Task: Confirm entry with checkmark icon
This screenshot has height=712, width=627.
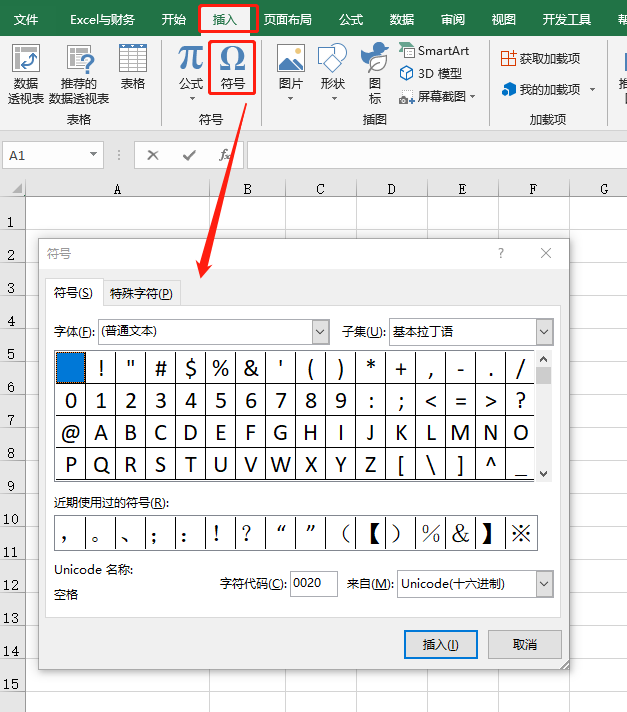Action: coord(189,155)
